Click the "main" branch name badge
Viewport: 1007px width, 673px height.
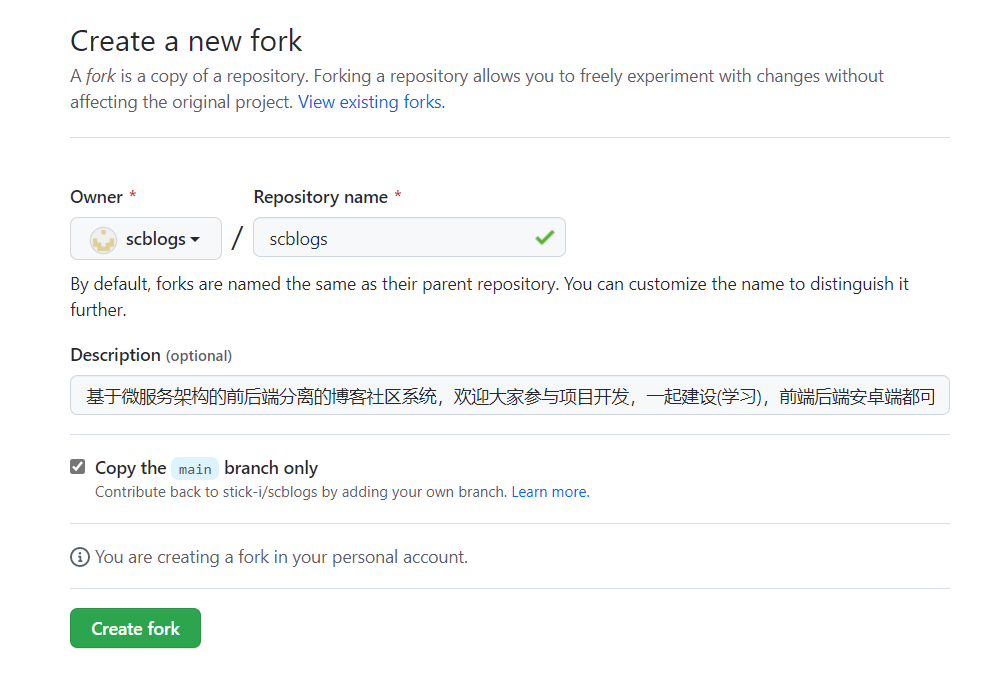[195, 469]
